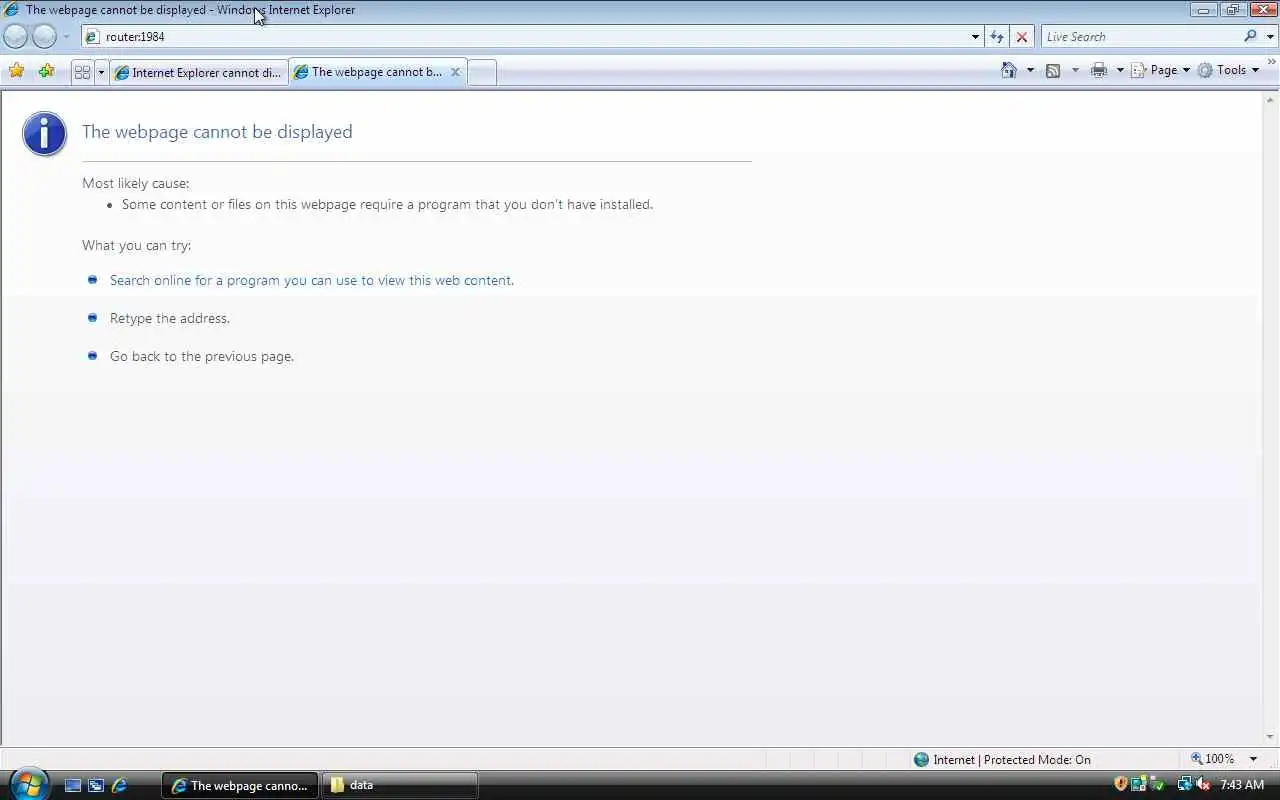Click the vertical scrollbar up arrow

(1271, 100)
